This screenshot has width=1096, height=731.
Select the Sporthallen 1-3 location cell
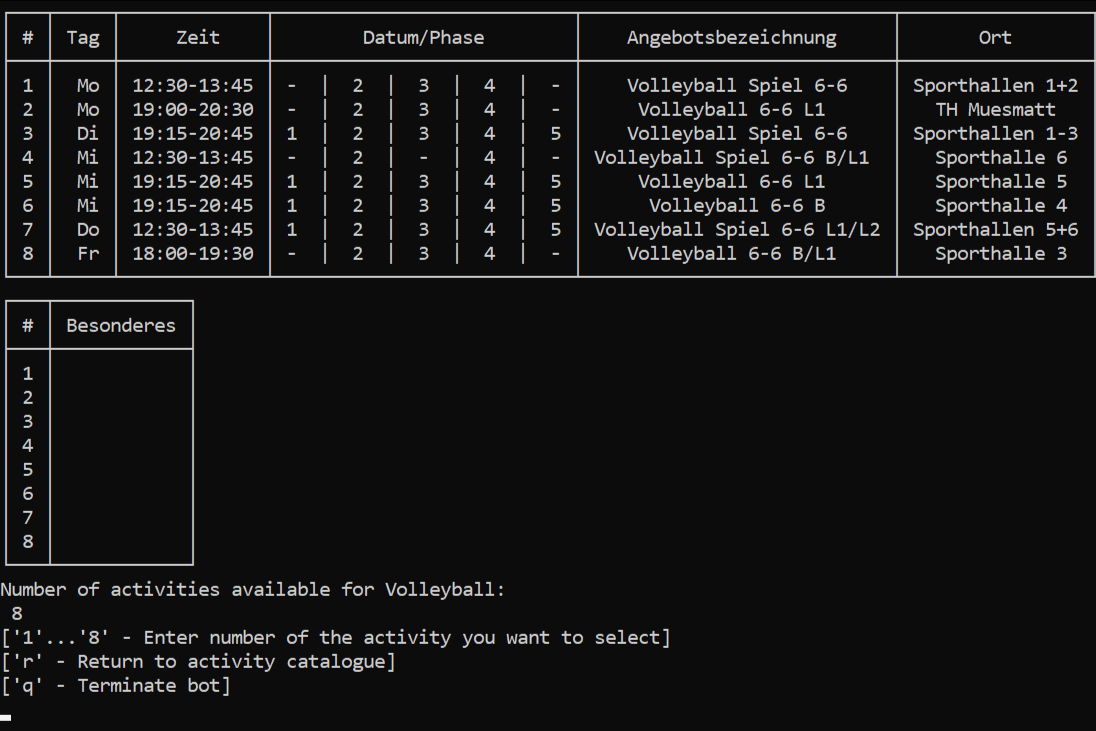point(995,133)
